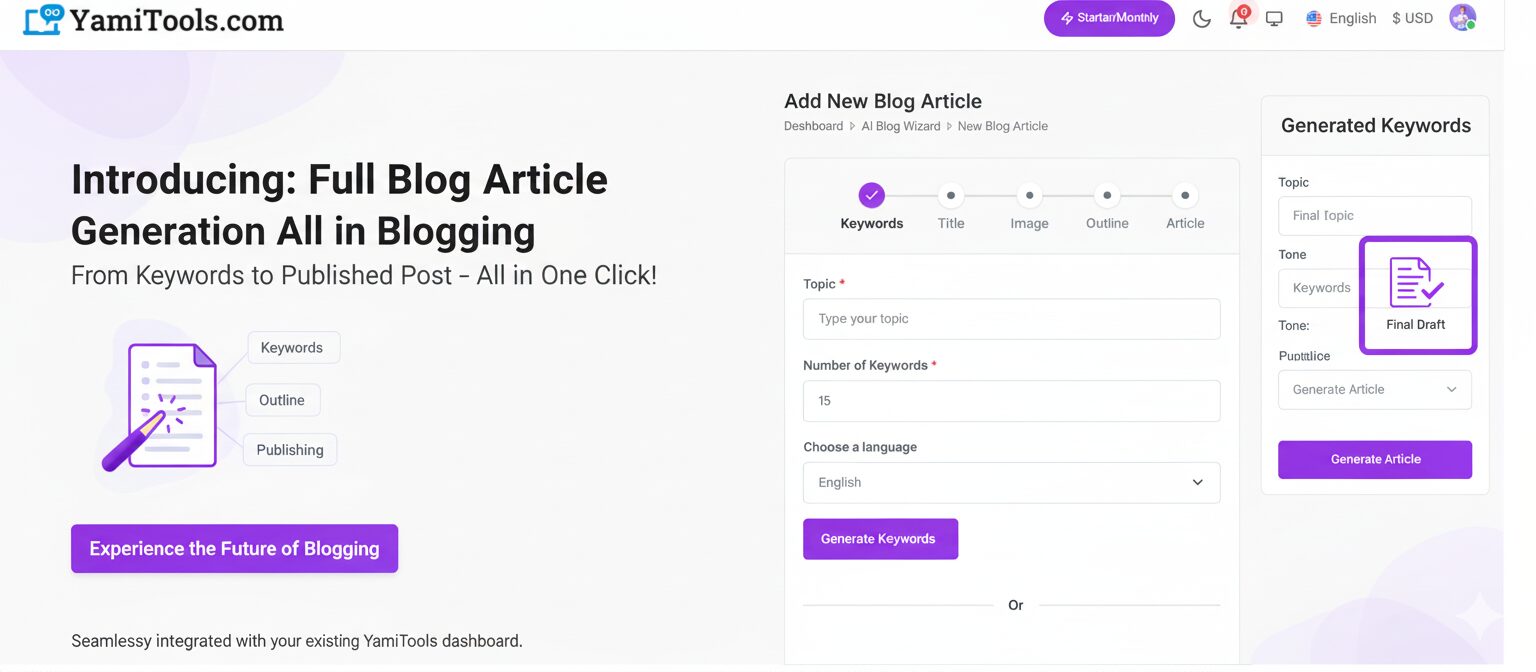The height and width of the screenshot is (672, 1536).
Task: Open the Choose a language dropdown
Action: point(1011,482)
